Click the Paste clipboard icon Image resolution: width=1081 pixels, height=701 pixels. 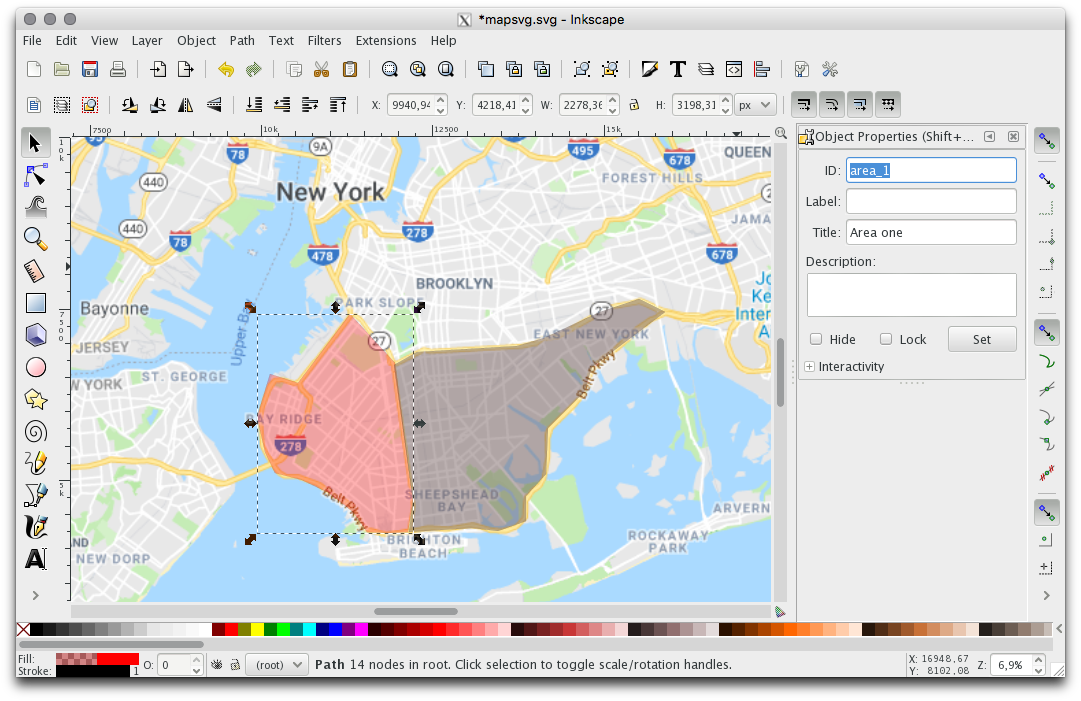(x=350, y=69)
